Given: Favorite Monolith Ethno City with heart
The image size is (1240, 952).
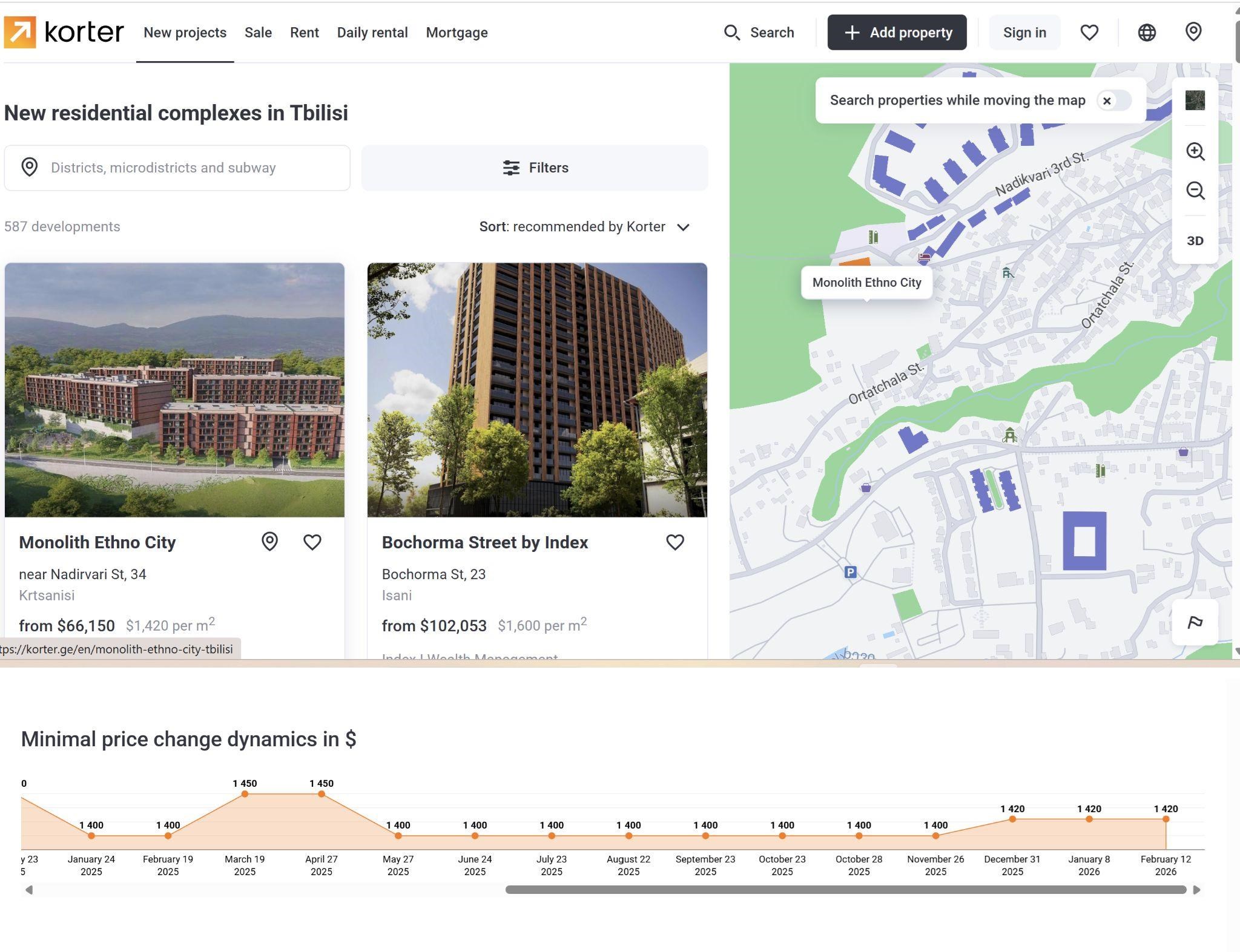Looking at the screenshot, I should 312,542.
